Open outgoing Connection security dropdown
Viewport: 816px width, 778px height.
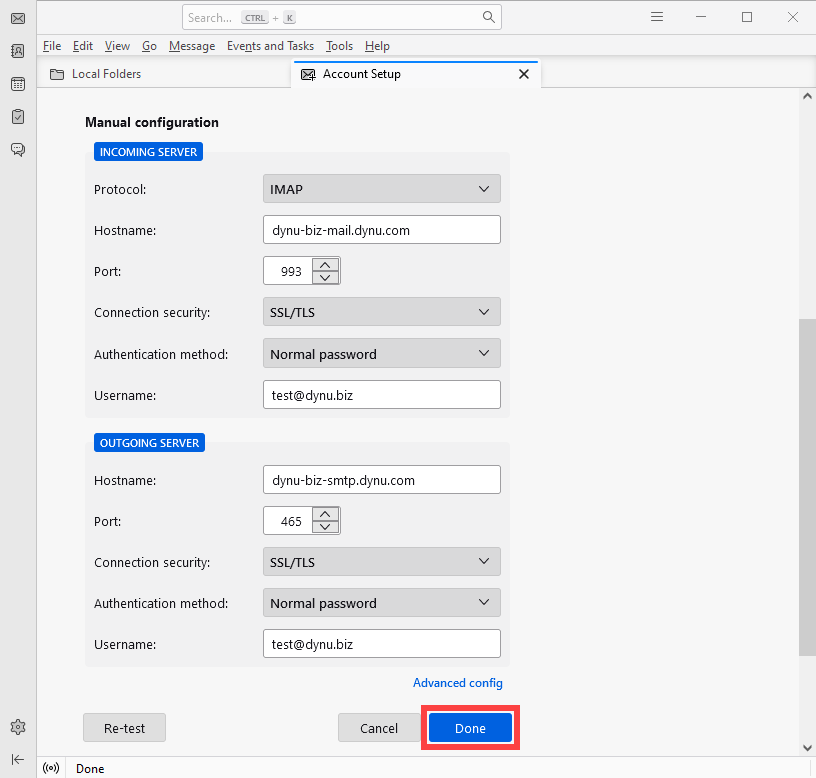[x=382, y=562]
